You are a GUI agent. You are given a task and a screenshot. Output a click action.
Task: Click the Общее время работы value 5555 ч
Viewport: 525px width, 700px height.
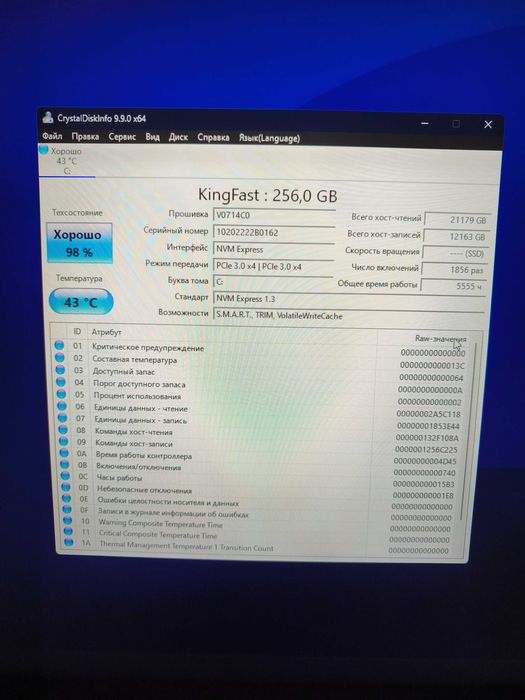click(x=453, y=286)
